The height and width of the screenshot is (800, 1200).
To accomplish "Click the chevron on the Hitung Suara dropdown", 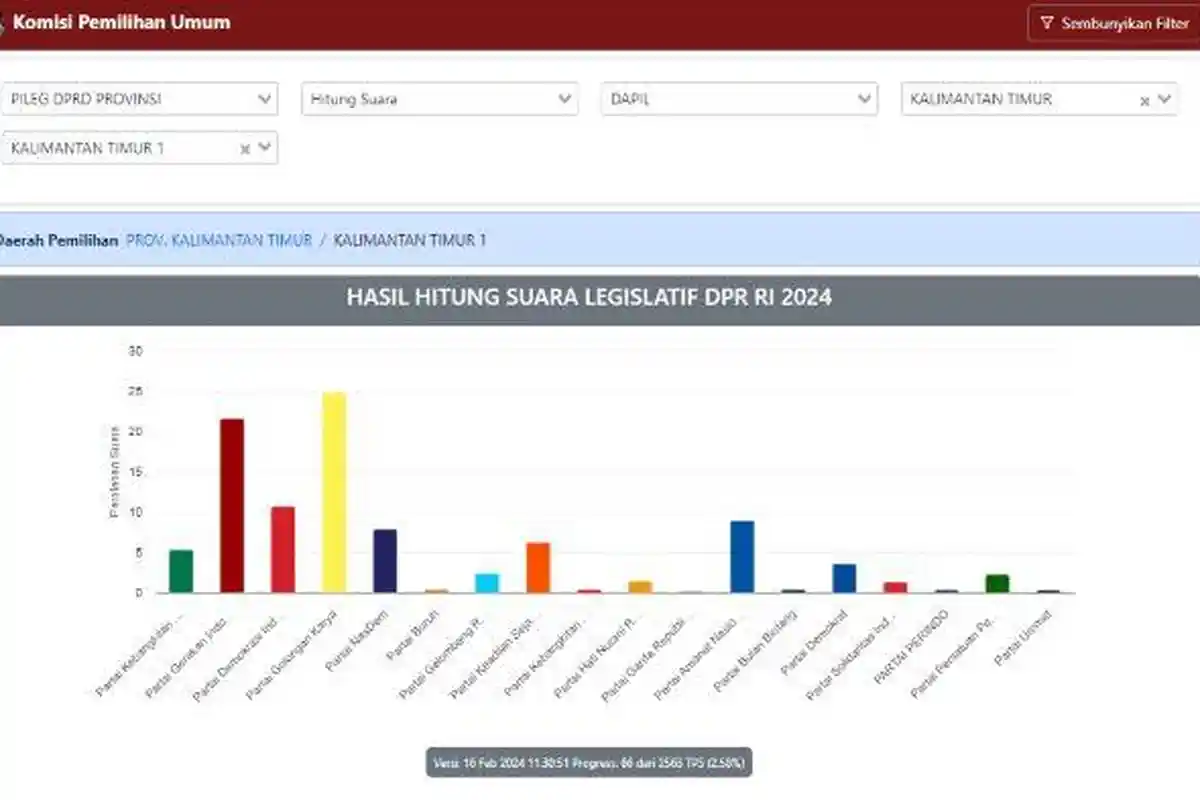I will pos(563,99).
